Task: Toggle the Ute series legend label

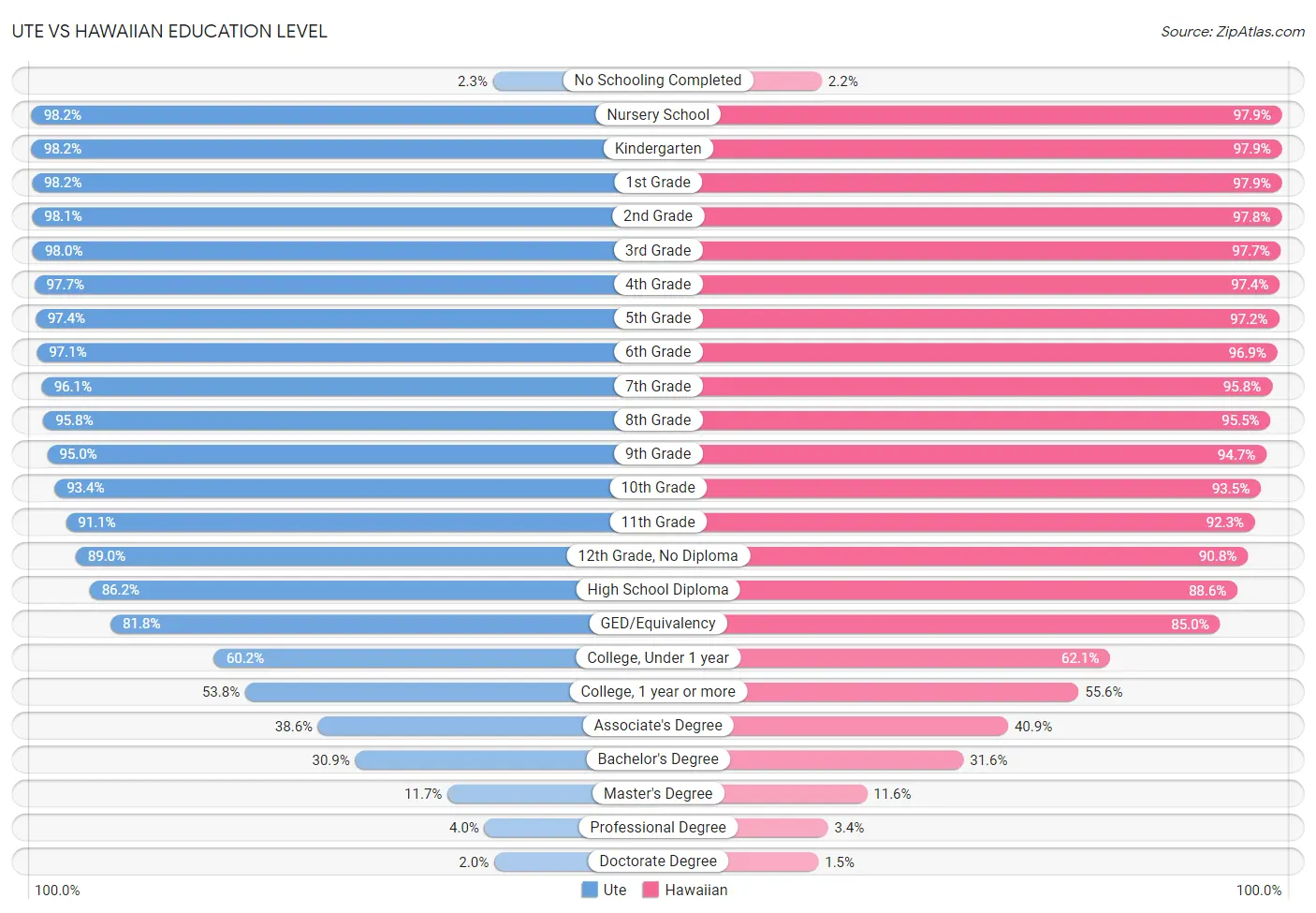Action: [615, 890]
